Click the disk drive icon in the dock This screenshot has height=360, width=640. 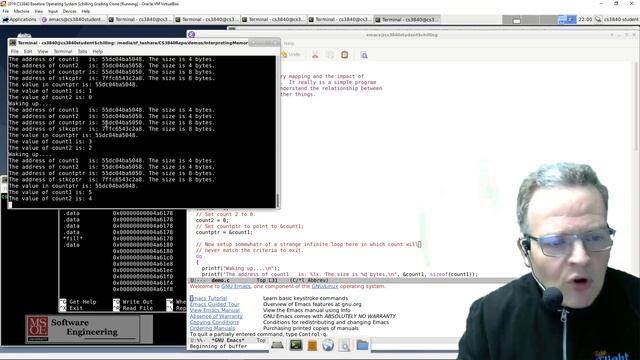[x=277, y=345]
